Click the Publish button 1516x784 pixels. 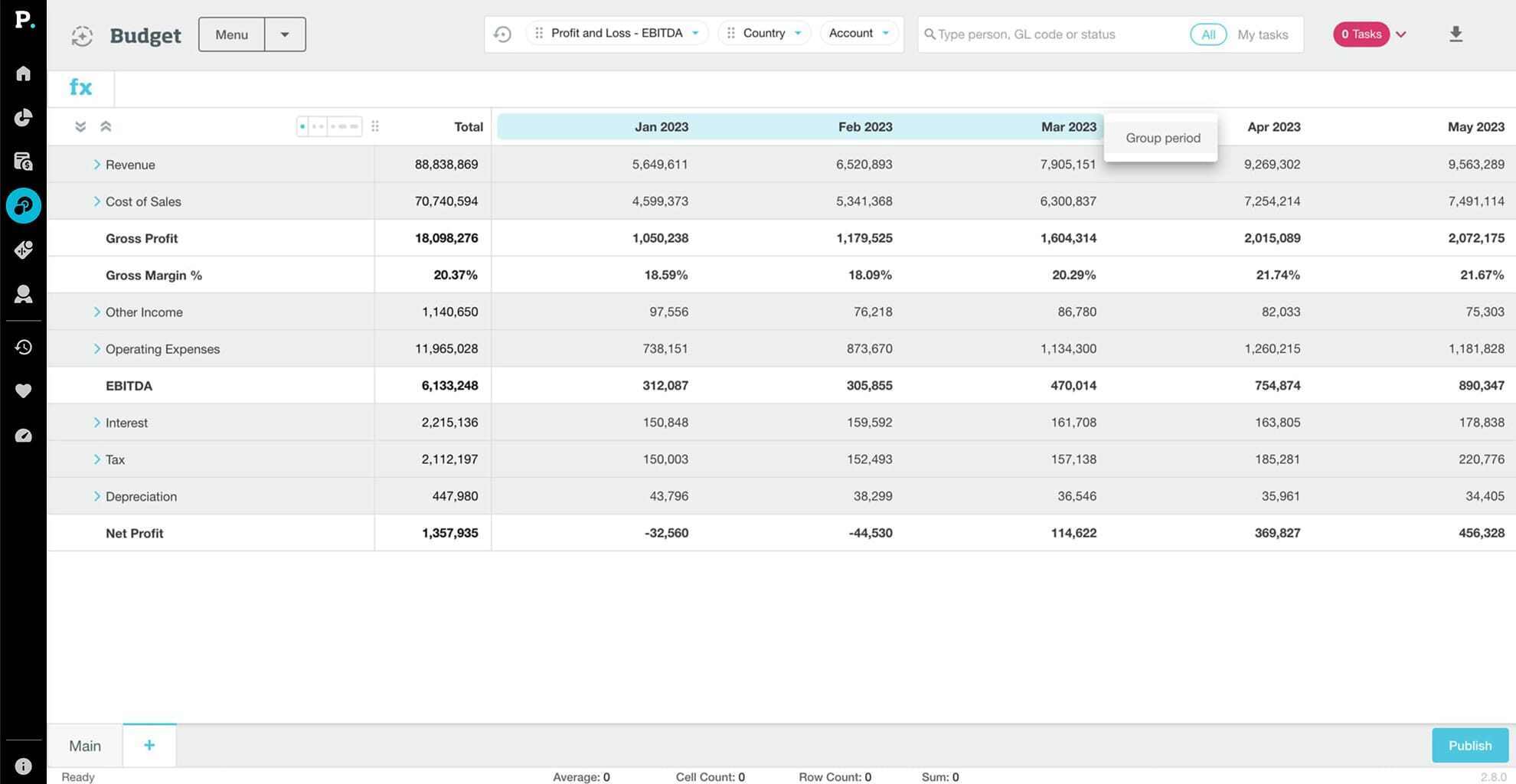point(1469,746)
